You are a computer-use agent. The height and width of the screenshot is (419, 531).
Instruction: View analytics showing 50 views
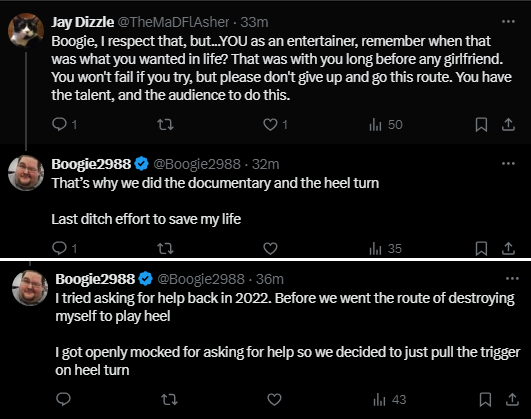point(385,124)
